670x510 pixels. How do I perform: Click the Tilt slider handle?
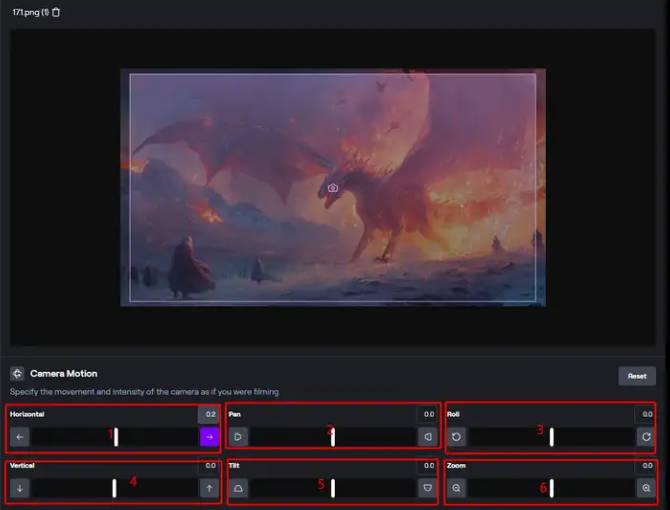point(333,488)
